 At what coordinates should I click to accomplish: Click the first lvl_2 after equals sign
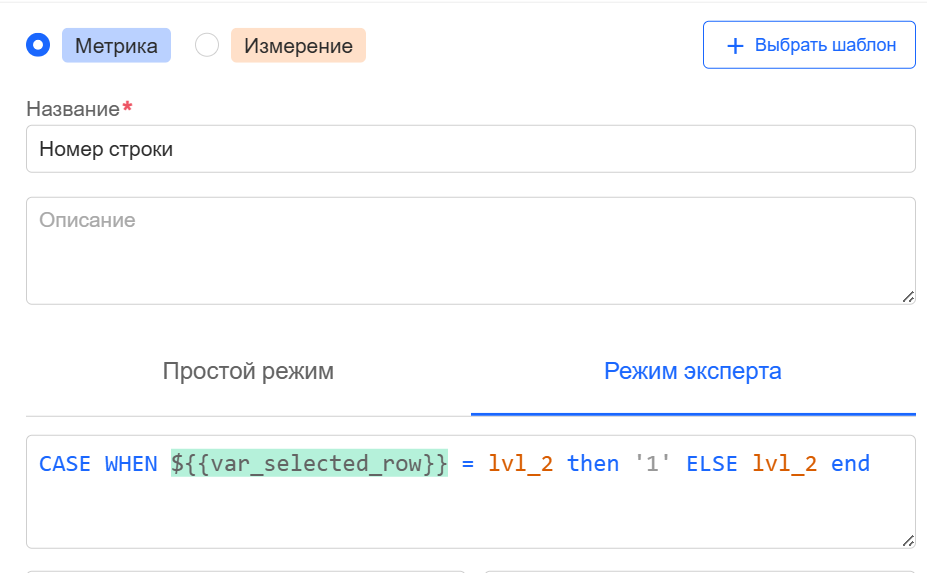520,464
